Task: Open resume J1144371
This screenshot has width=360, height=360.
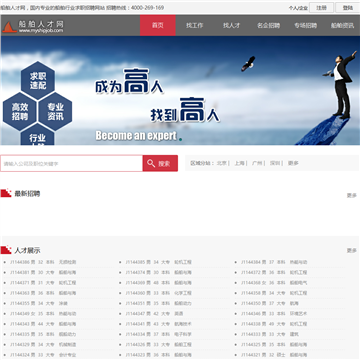Action: pyautogui.click(x=43, y=283)
